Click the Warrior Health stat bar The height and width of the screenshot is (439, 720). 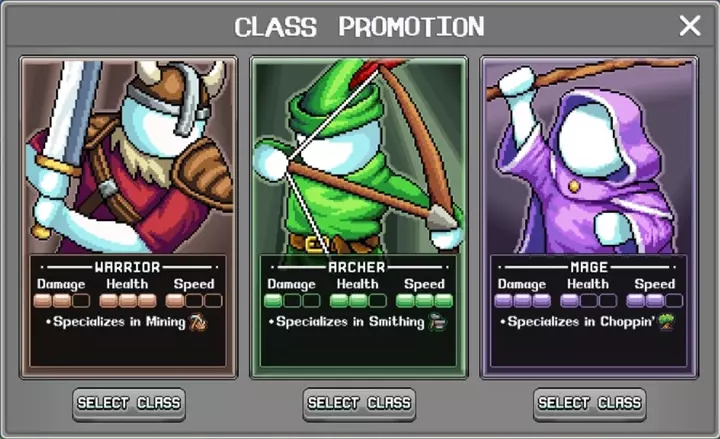(x=128, y=301)
